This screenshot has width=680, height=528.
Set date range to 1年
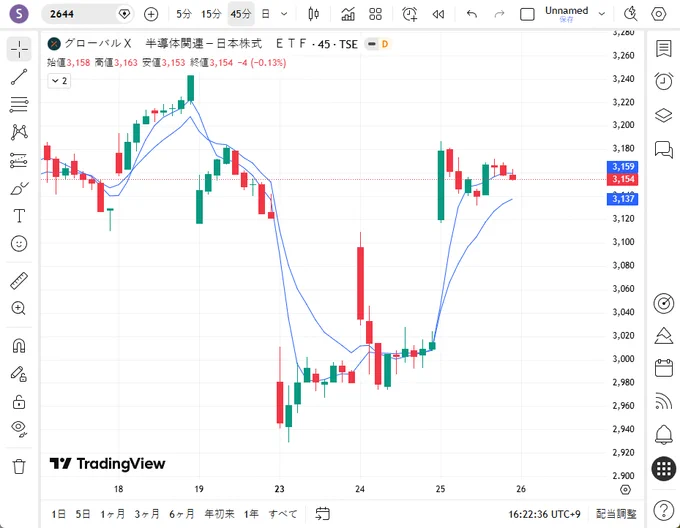coord(251,514)
